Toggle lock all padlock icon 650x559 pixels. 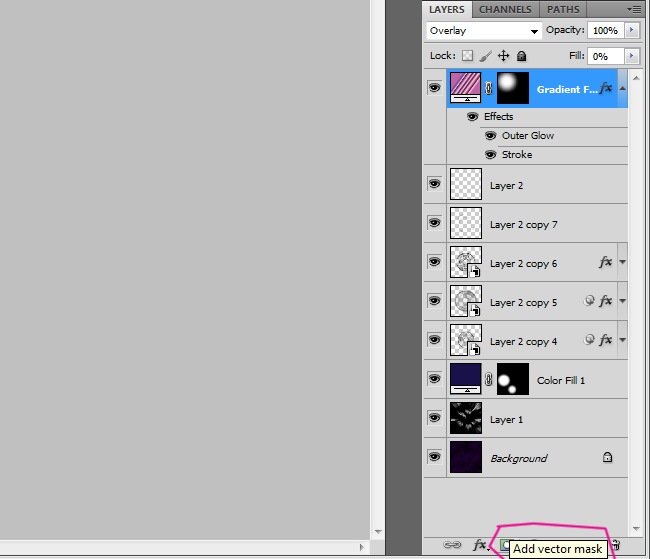[x=521, y=56]
